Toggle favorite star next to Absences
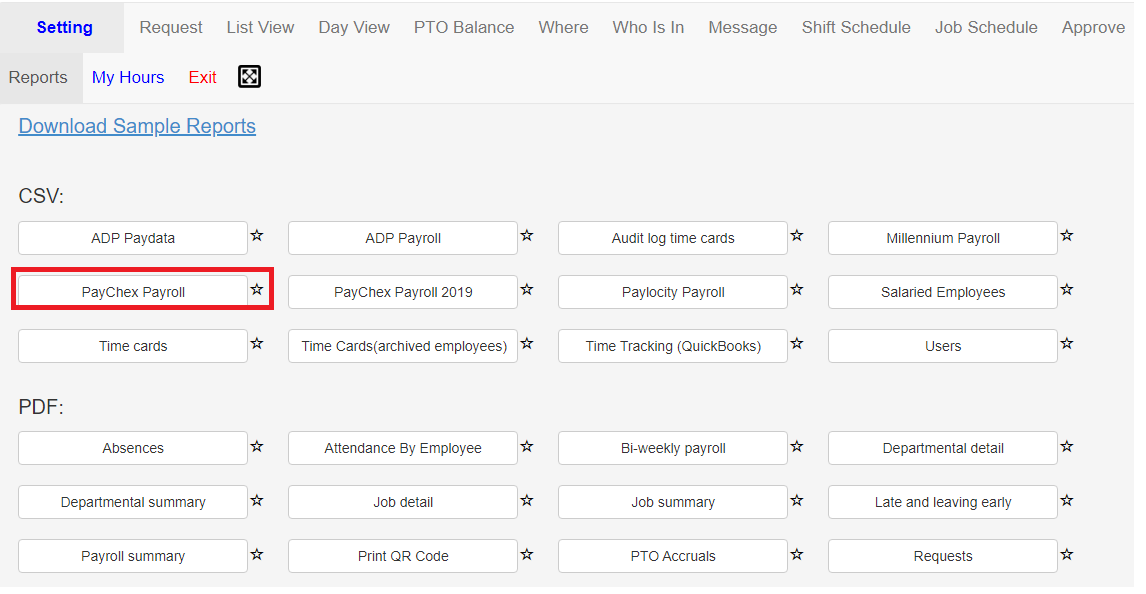The width and height of the screenshot is (1146, 594). [257, 446]
